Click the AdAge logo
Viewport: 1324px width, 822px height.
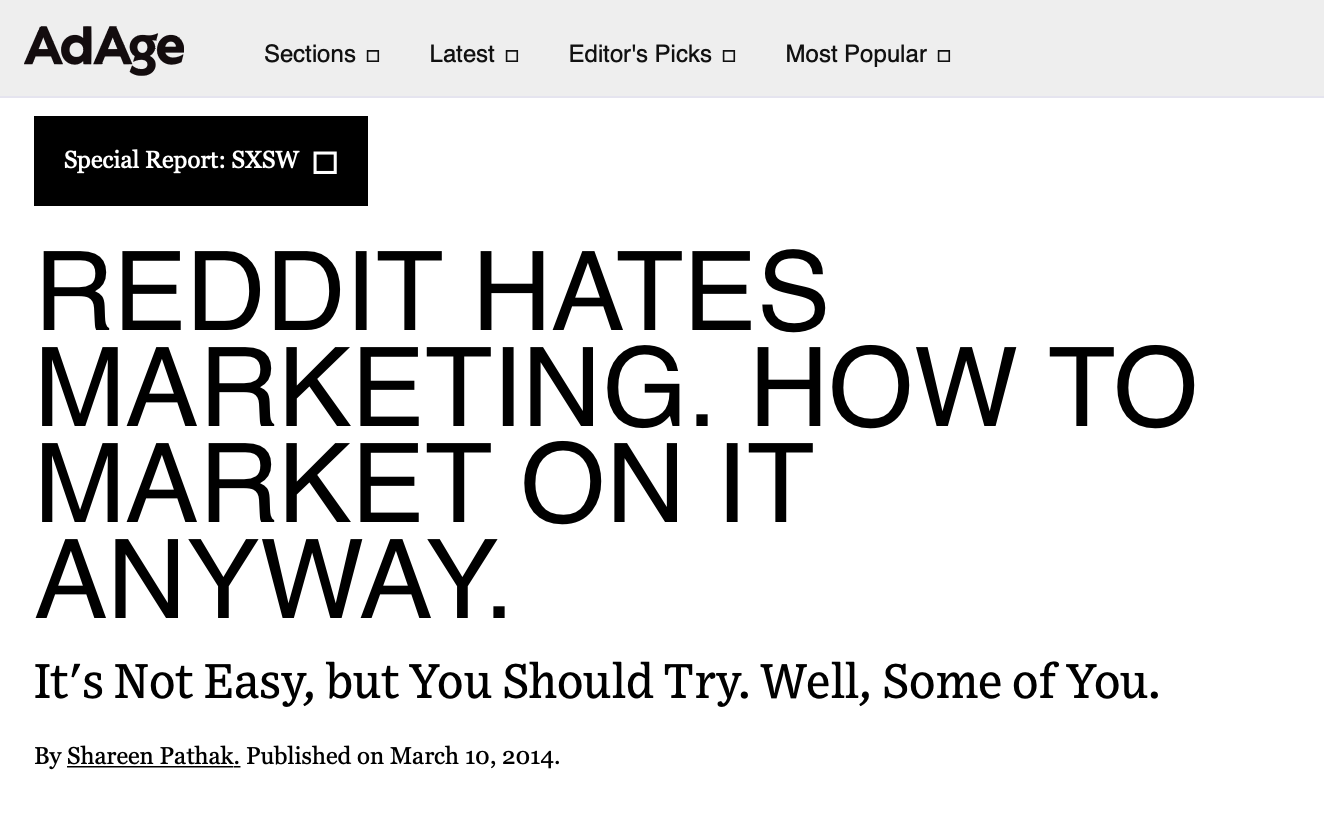[x=104, y=49]
